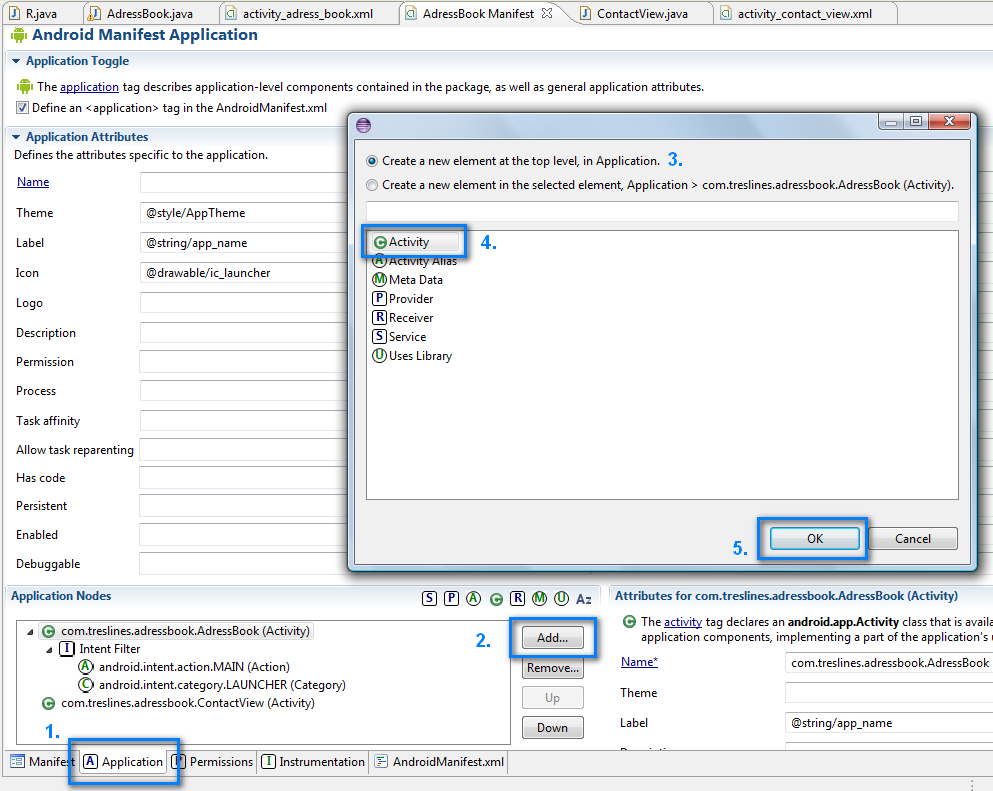
Task: Switch to the Instrumentation bottom tab
Action: [x=313, y=761]
